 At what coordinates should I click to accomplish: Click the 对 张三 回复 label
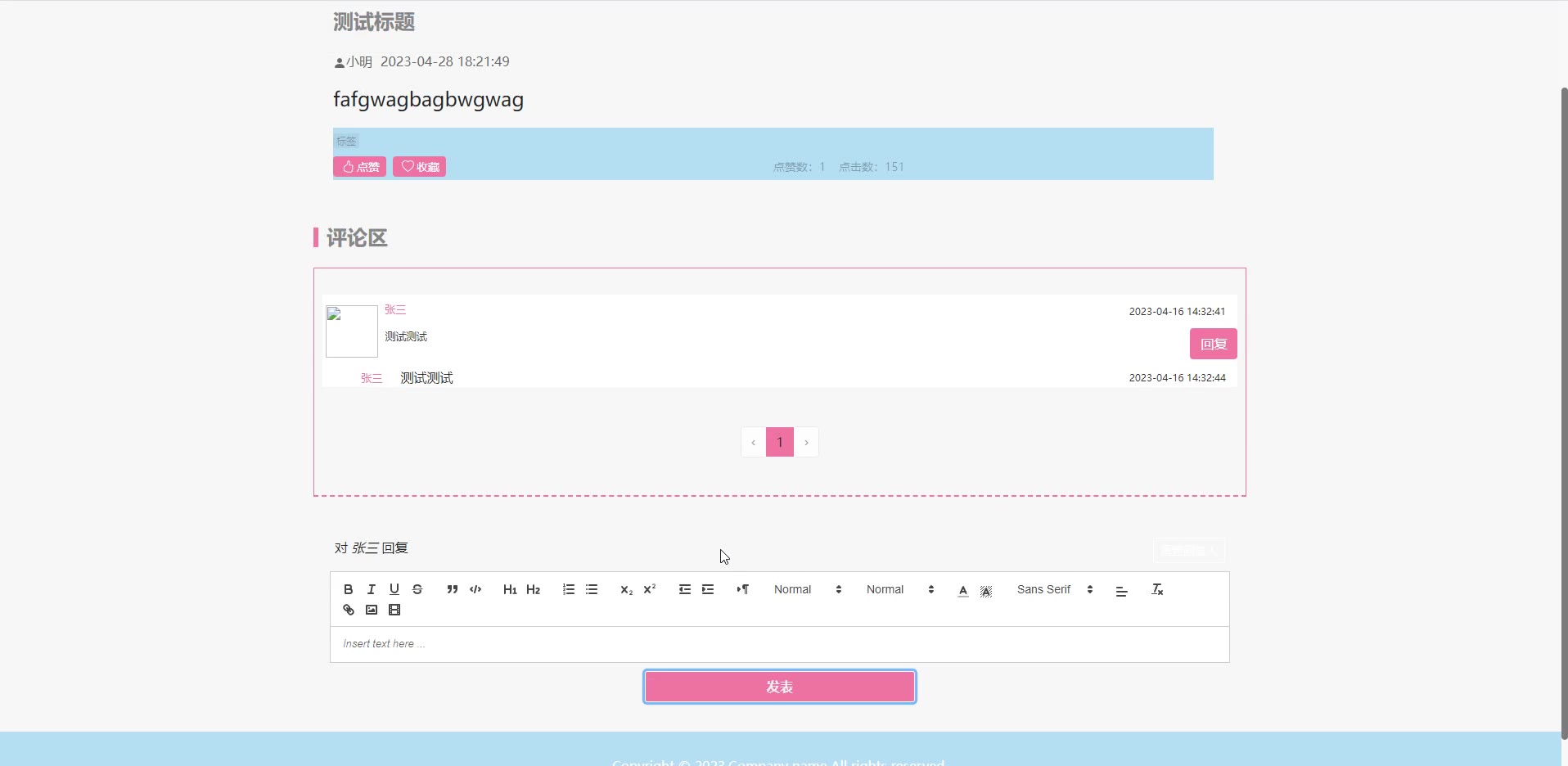pos(372,548)
